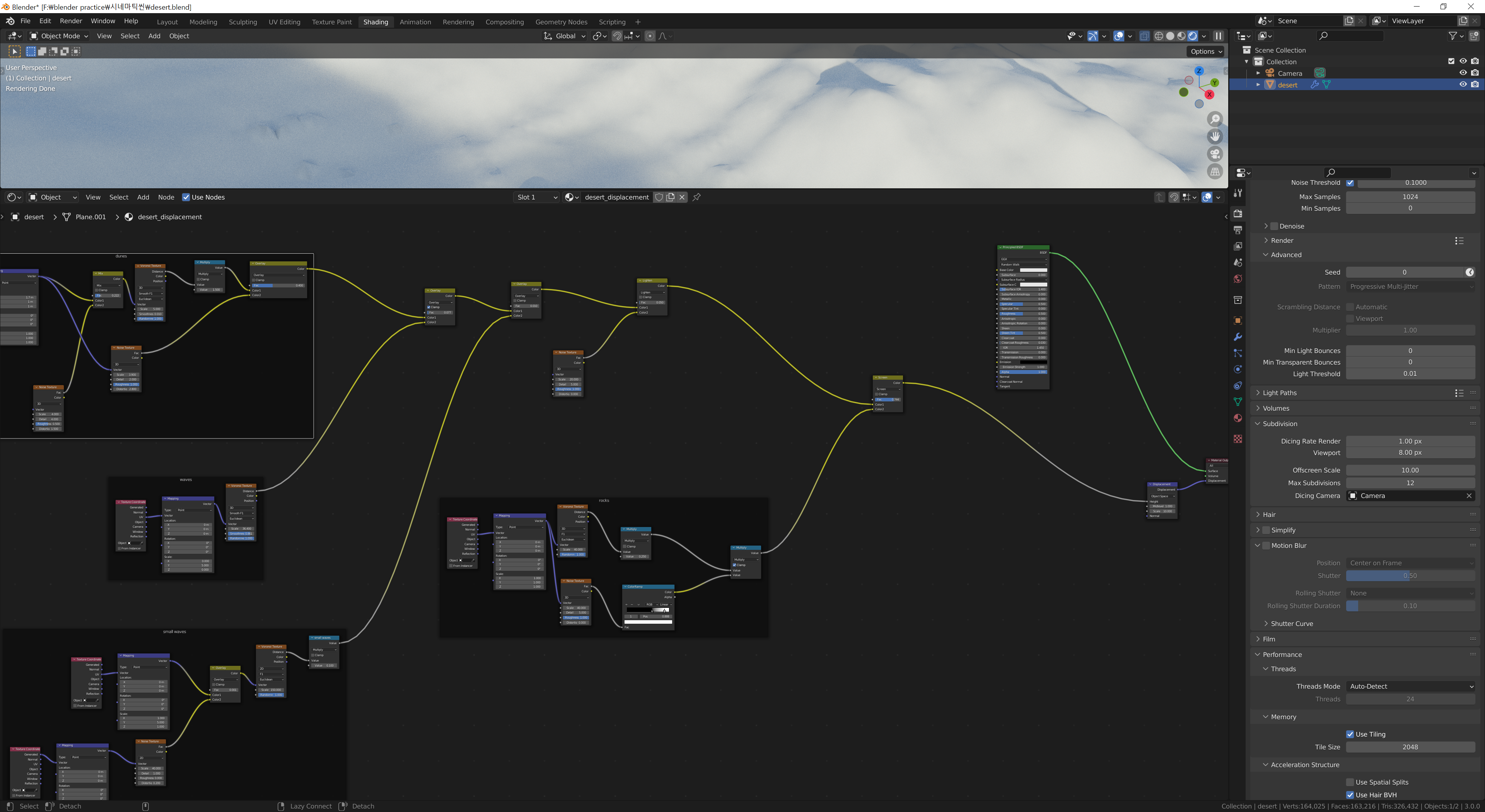Uncheck the Use Nodes checkbox
This screenshot has width=1485, height=812.
186,197
